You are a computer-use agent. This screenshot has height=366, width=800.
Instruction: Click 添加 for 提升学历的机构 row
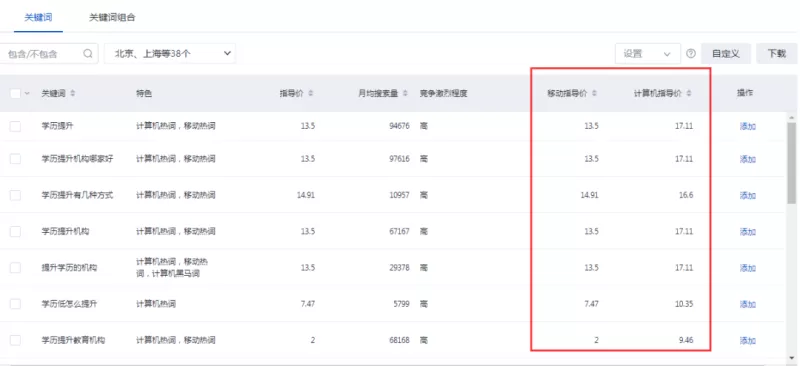747,267
